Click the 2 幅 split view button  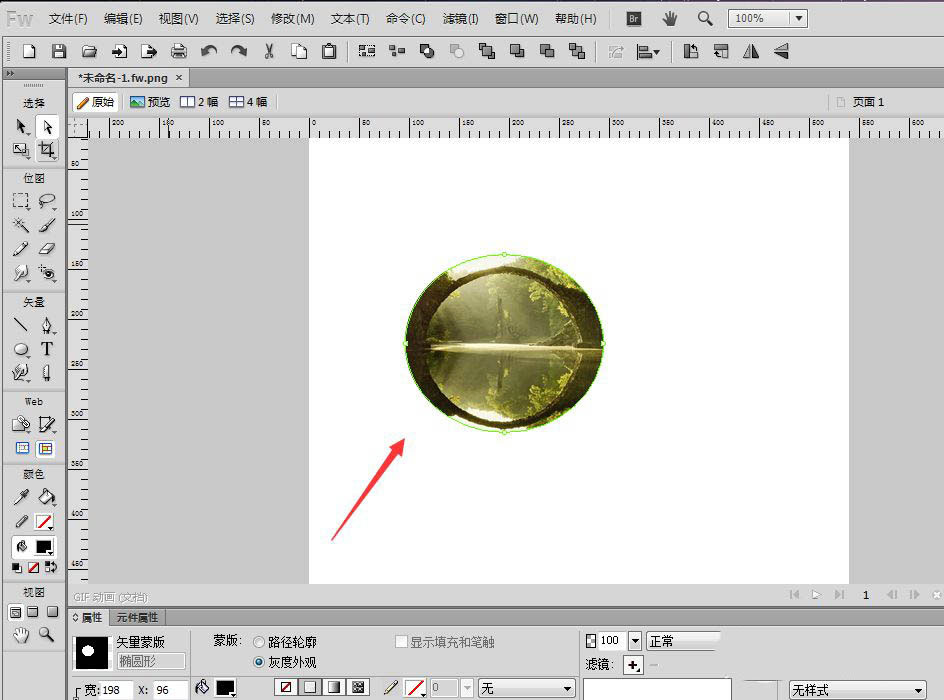coord(199,102)
